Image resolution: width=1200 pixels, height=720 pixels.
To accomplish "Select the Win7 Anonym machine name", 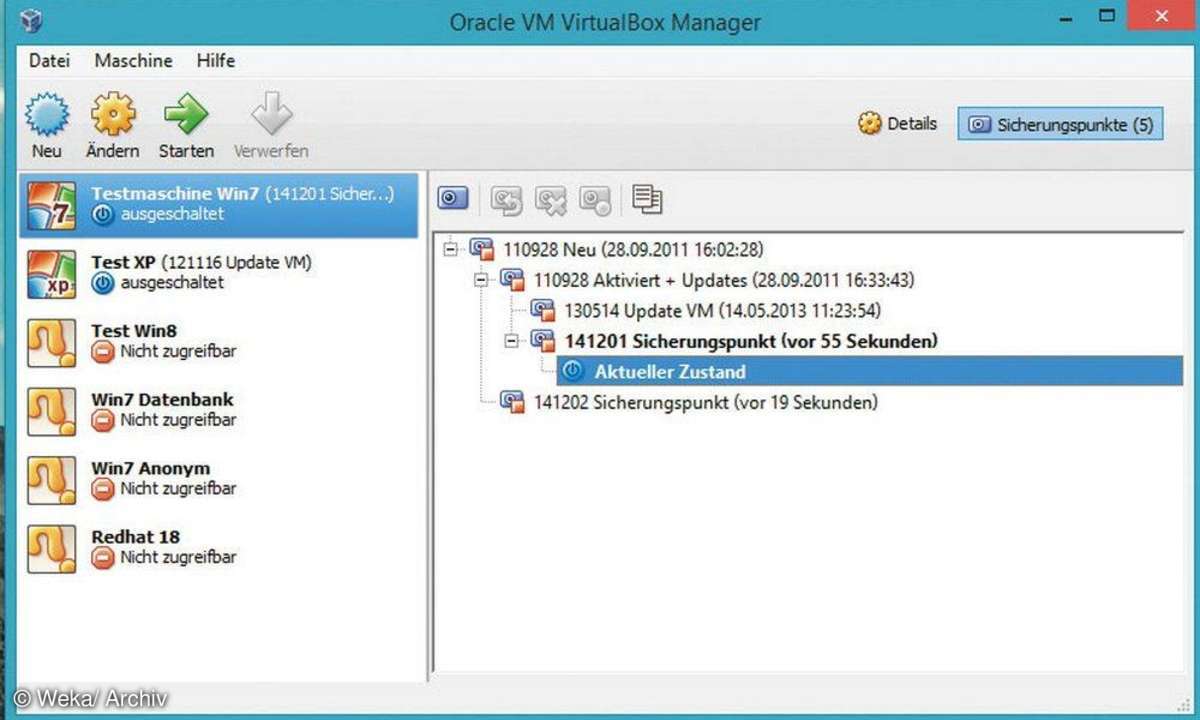I will point(150,468).
